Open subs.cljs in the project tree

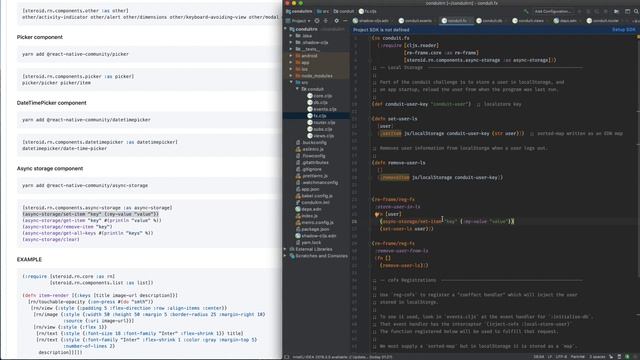pyautogui.click(x=320, y=129)
